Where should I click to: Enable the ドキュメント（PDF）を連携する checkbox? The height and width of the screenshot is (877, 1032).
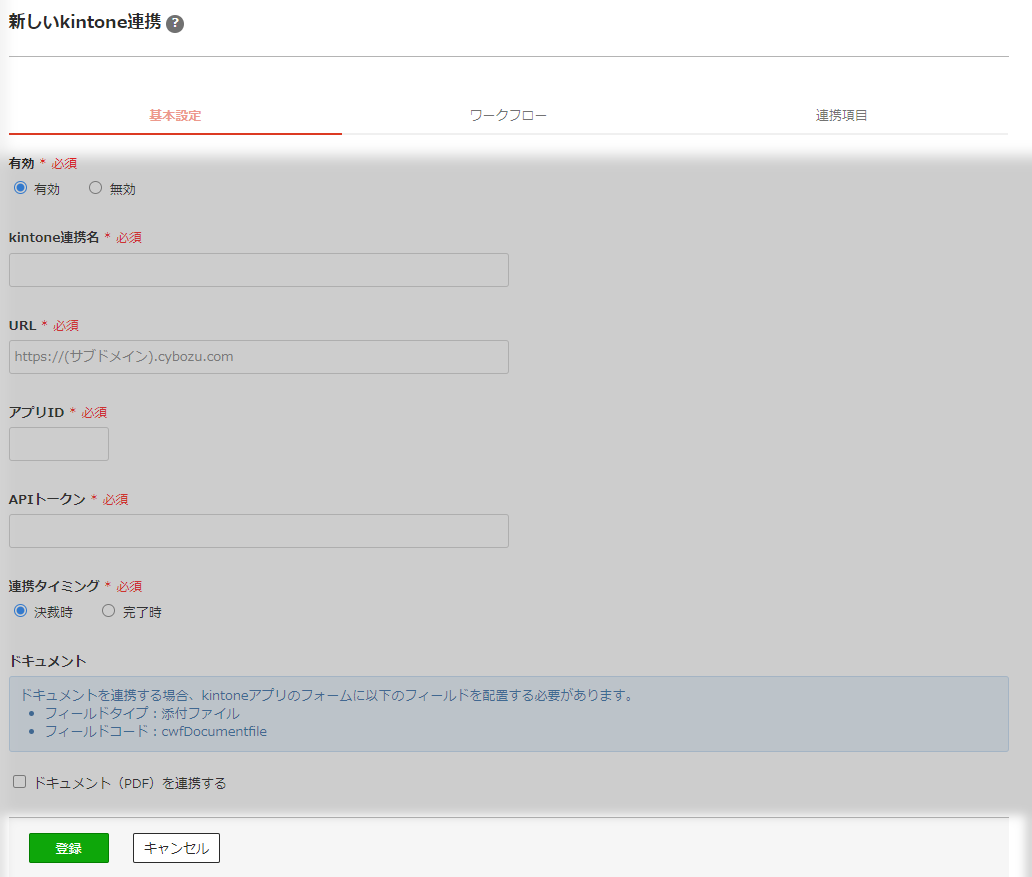19,782
